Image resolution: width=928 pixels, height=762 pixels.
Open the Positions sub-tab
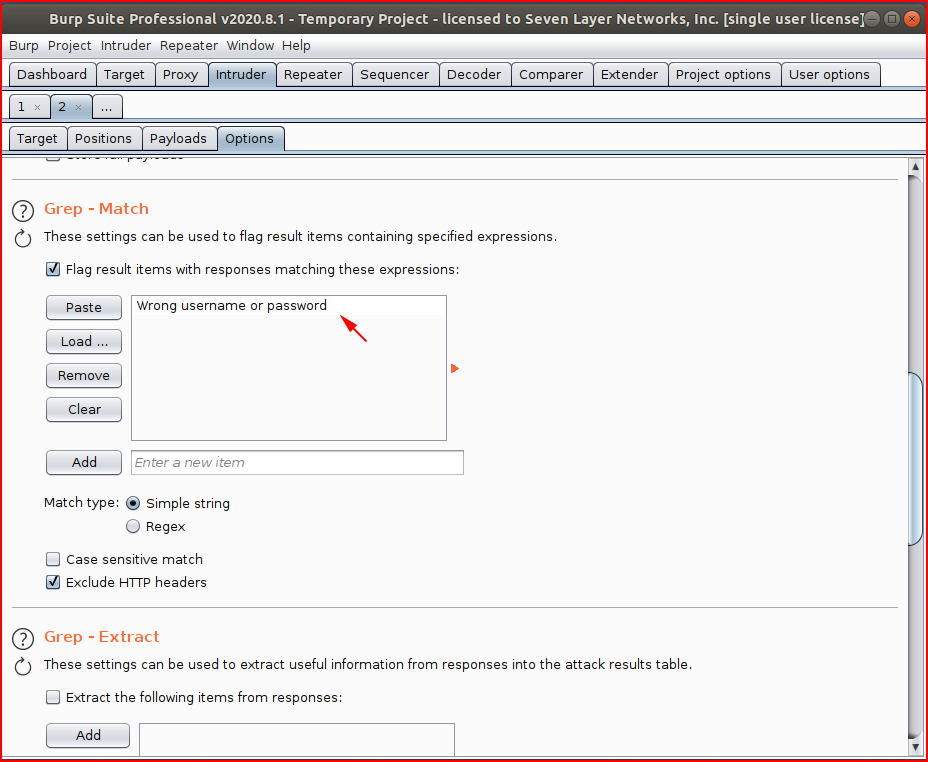tap(104, 138)
